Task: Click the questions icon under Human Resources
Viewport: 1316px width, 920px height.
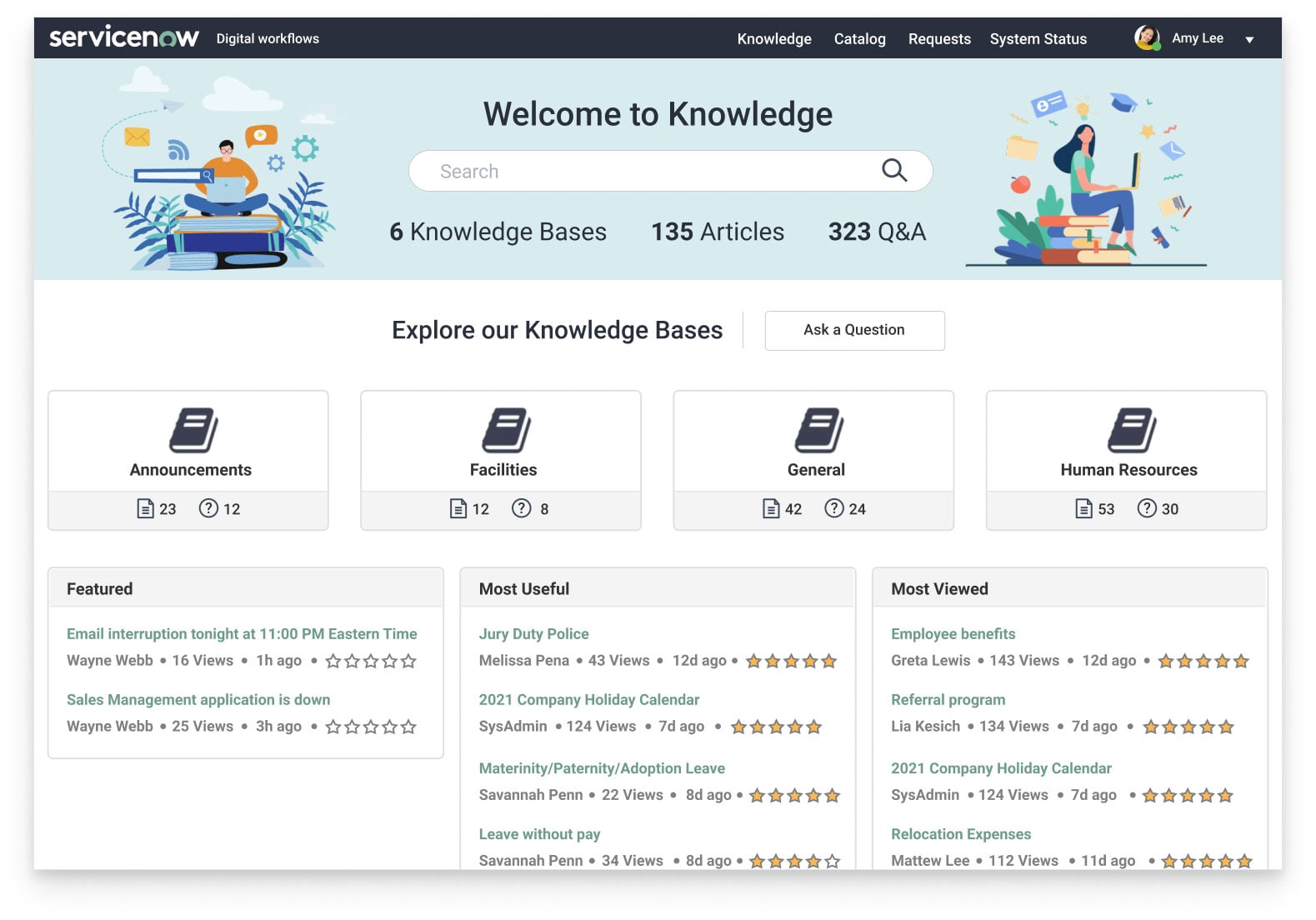Action: click(x=1147, y=508)
